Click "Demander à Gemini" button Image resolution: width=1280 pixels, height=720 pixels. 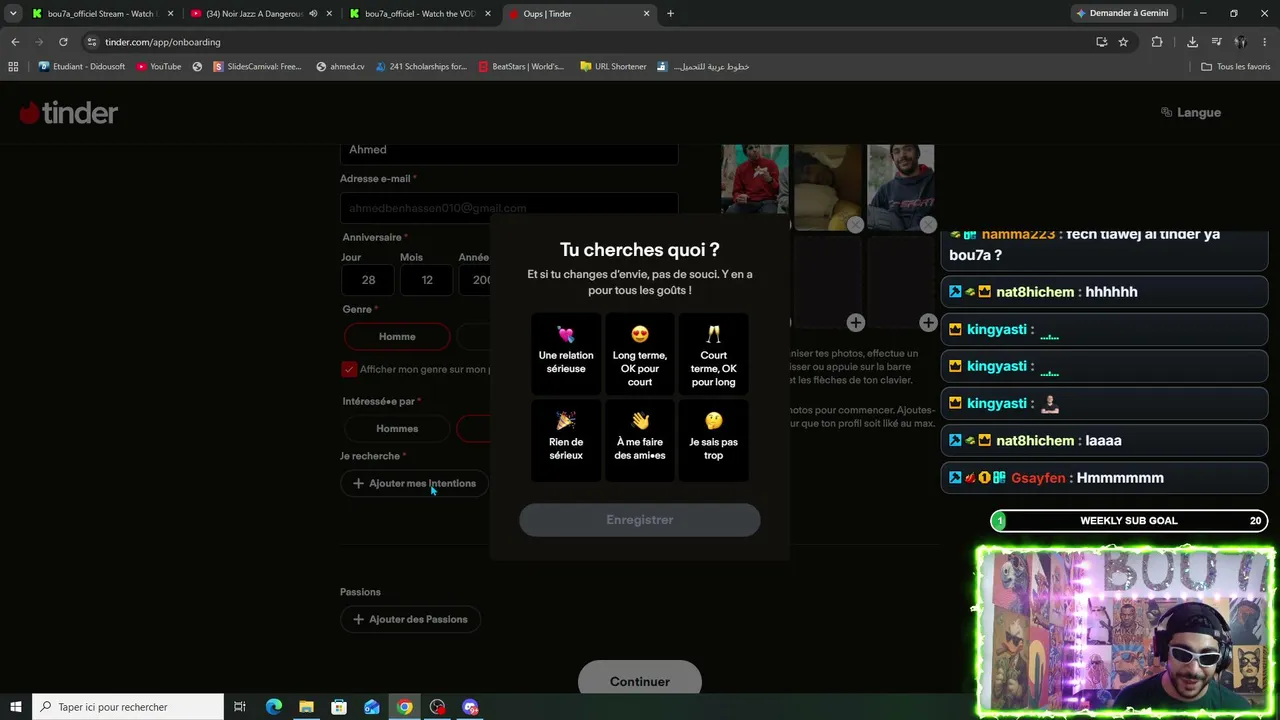point(1122,13)
